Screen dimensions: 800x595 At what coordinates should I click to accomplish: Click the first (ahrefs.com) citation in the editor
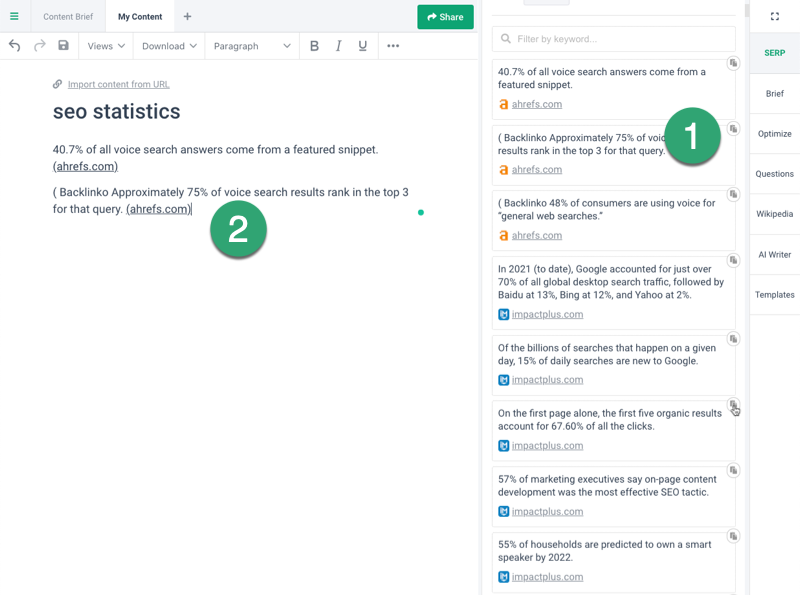[85, 166]
